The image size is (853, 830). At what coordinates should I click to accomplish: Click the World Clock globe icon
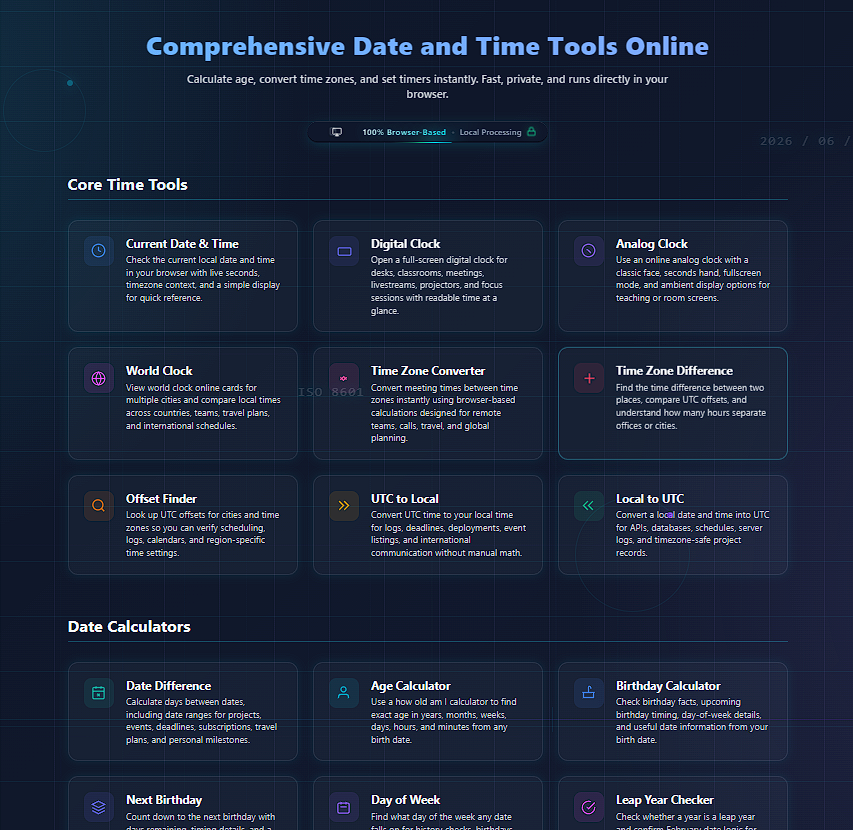point(98,378)
